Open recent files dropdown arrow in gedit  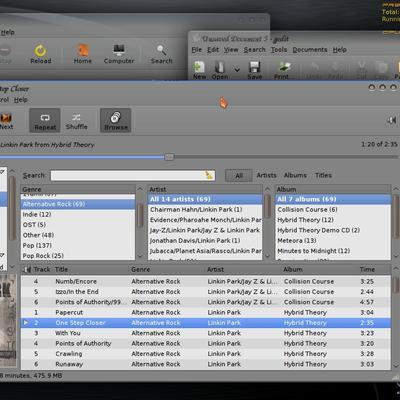[x=237, y=70]
